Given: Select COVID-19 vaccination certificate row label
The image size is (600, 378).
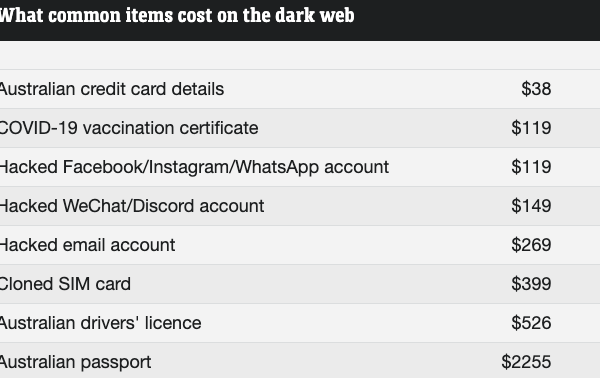Looking at the screenshot, I should point(129,128).
